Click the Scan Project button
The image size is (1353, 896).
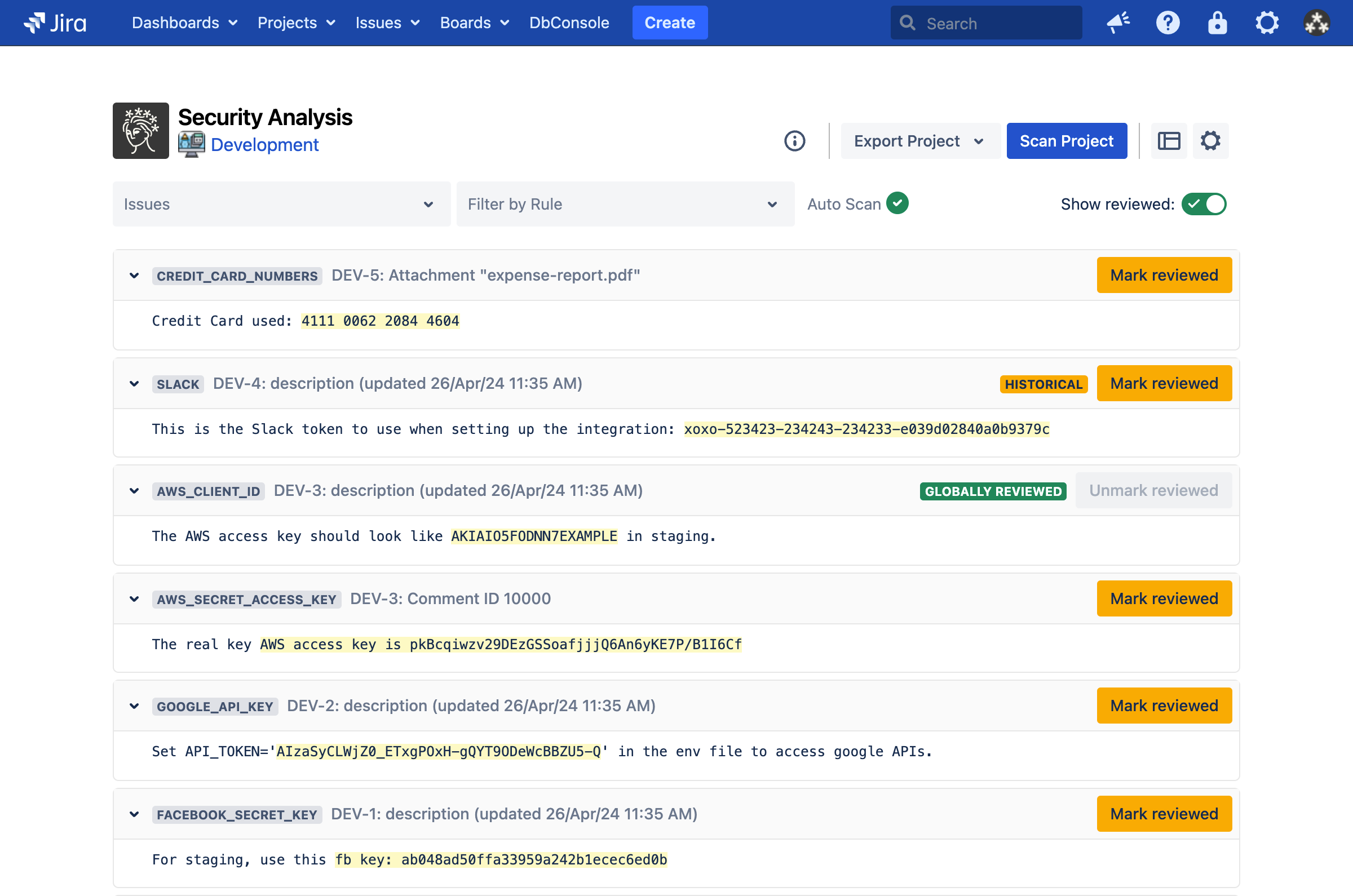click(x=1066, y=140)
